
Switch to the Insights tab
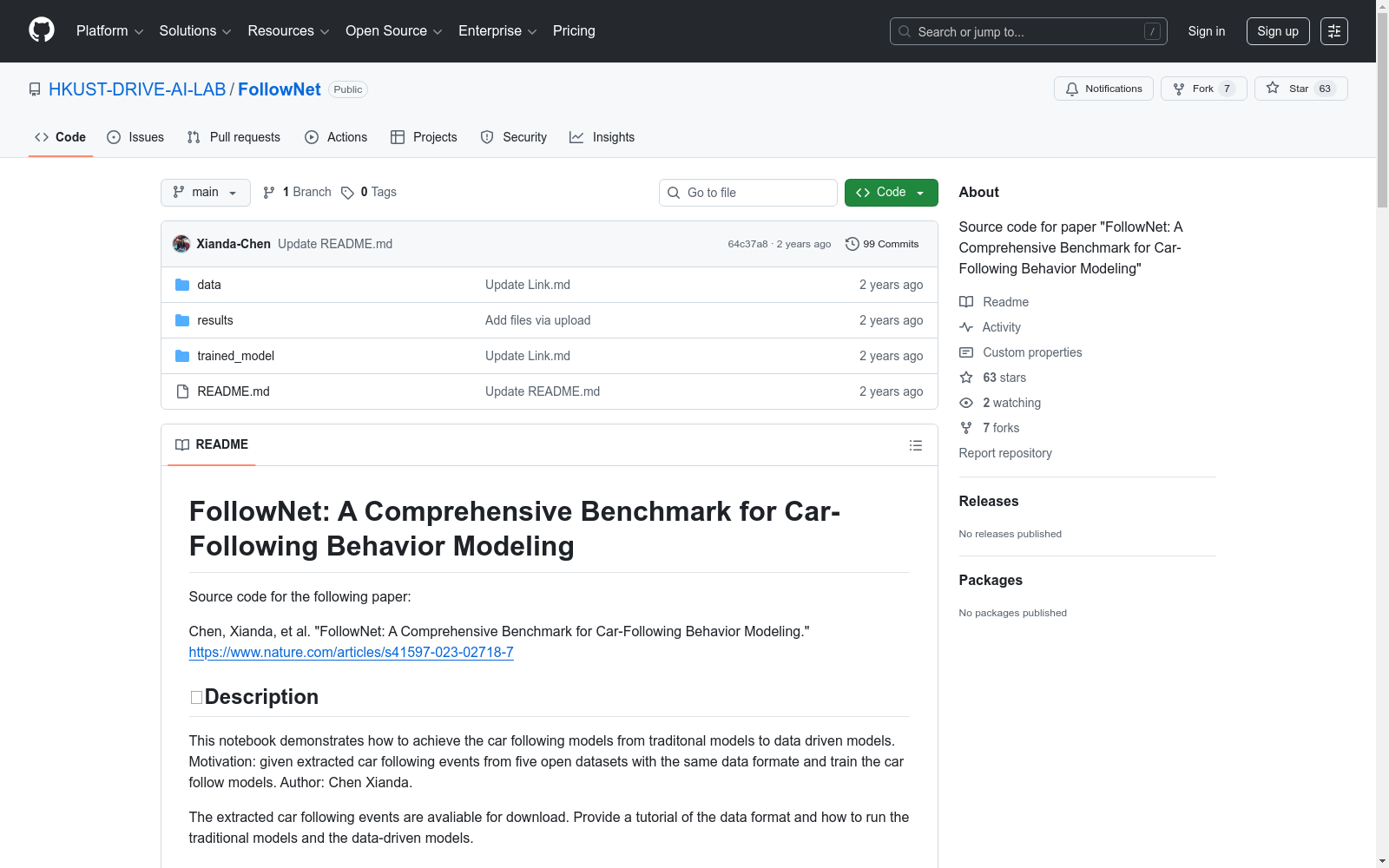pos(602,137)
